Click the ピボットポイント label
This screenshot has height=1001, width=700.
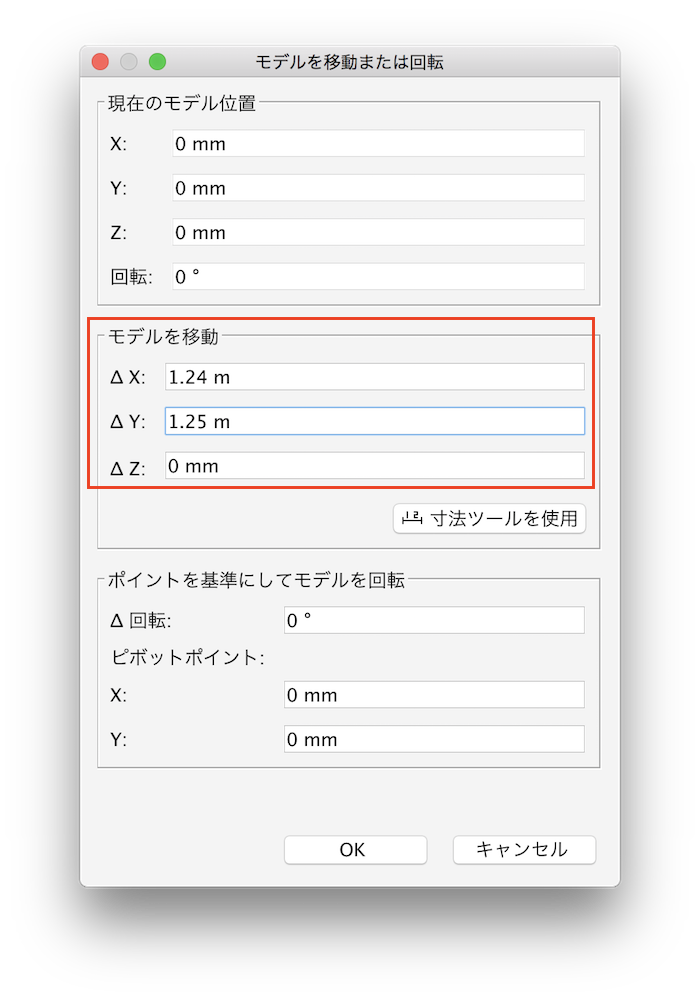(188, 658)
